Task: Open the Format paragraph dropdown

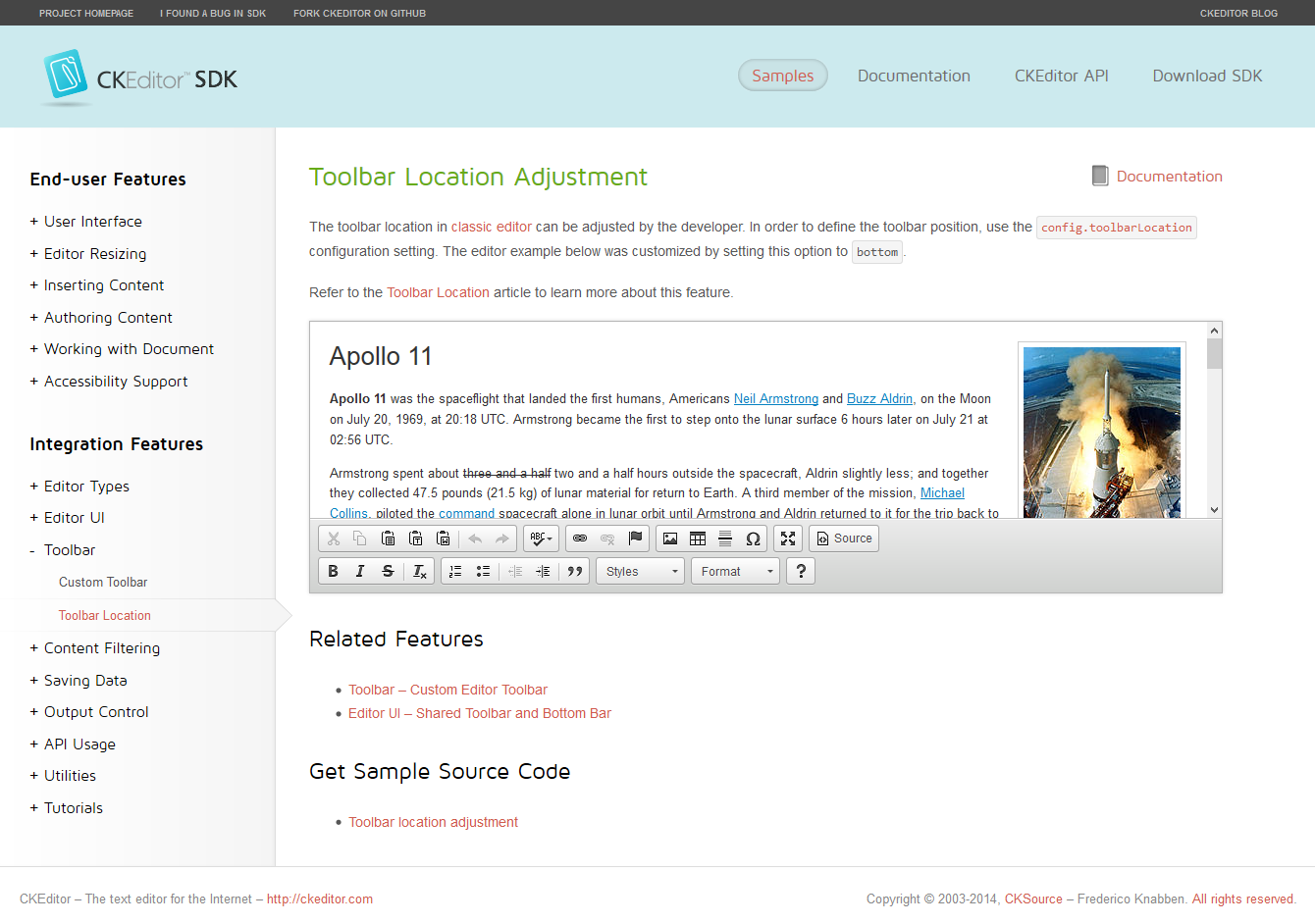Action: pos(735,571)
